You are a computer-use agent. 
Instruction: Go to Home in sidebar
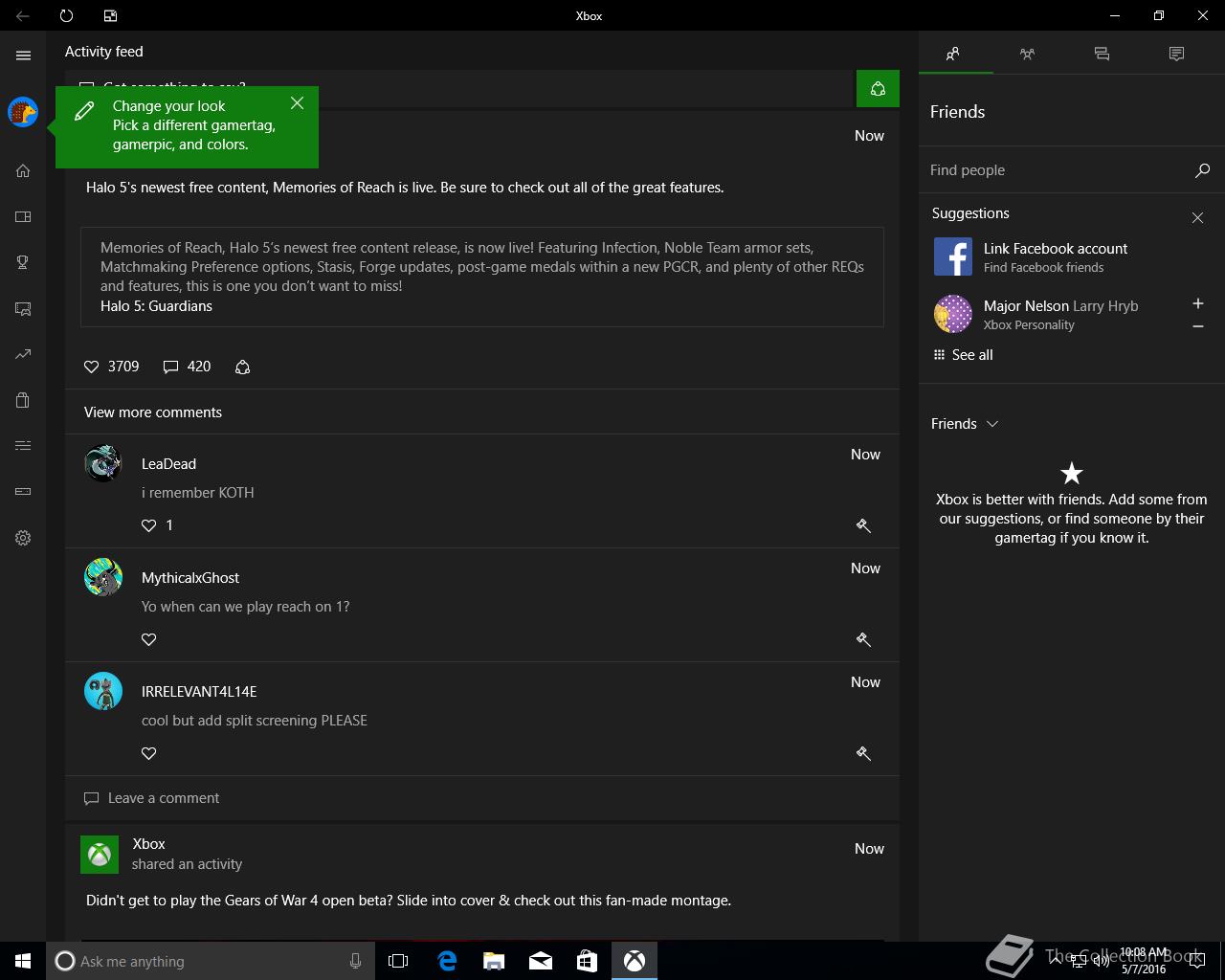click(23, 170)
